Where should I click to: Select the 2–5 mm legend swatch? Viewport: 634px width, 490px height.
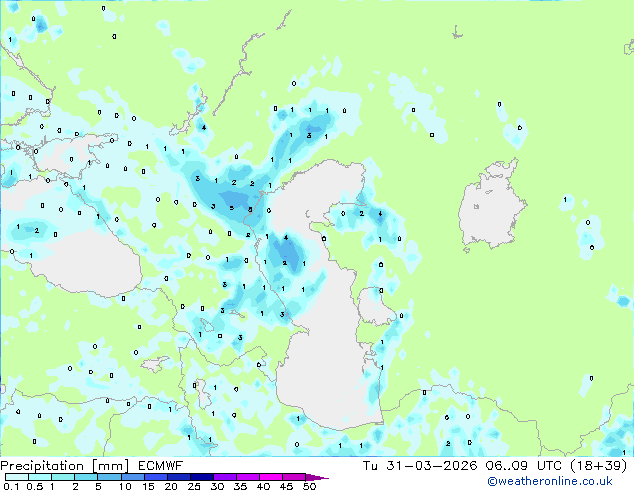[x=86, y=477]
